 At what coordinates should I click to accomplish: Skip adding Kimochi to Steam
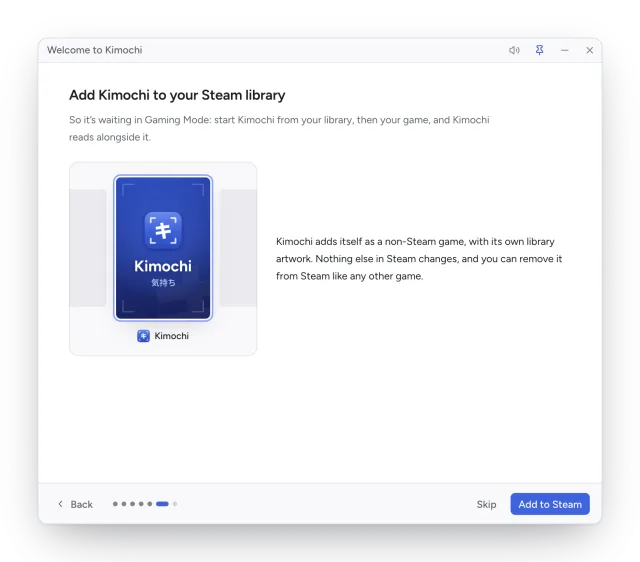tap(486, 504)
